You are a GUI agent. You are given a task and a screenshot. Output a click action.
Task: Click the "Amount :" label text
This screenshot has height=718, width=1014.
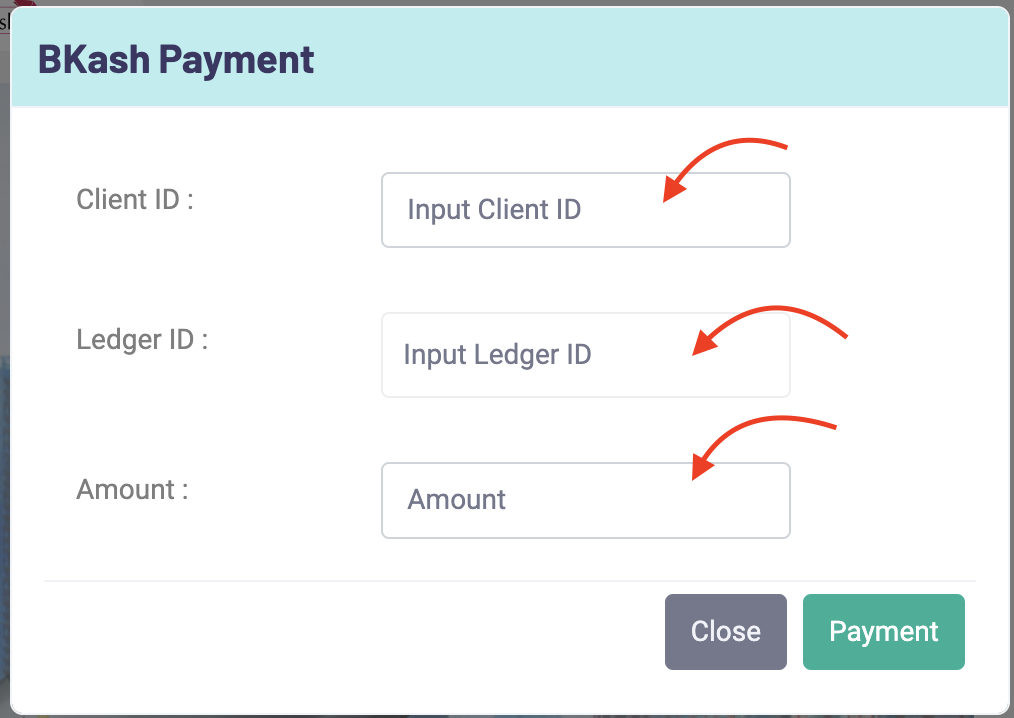[132, 490]
